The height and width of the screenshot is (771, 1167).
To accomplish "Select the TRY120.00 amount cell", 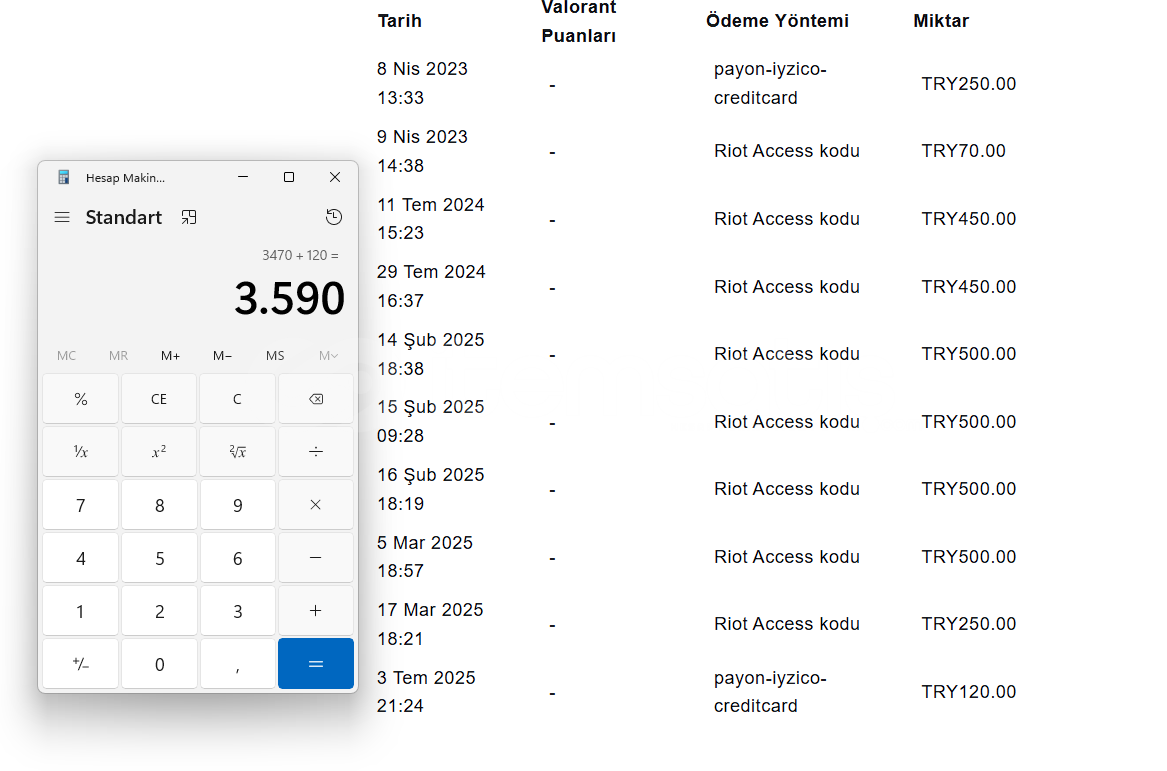I will point(968,692).
